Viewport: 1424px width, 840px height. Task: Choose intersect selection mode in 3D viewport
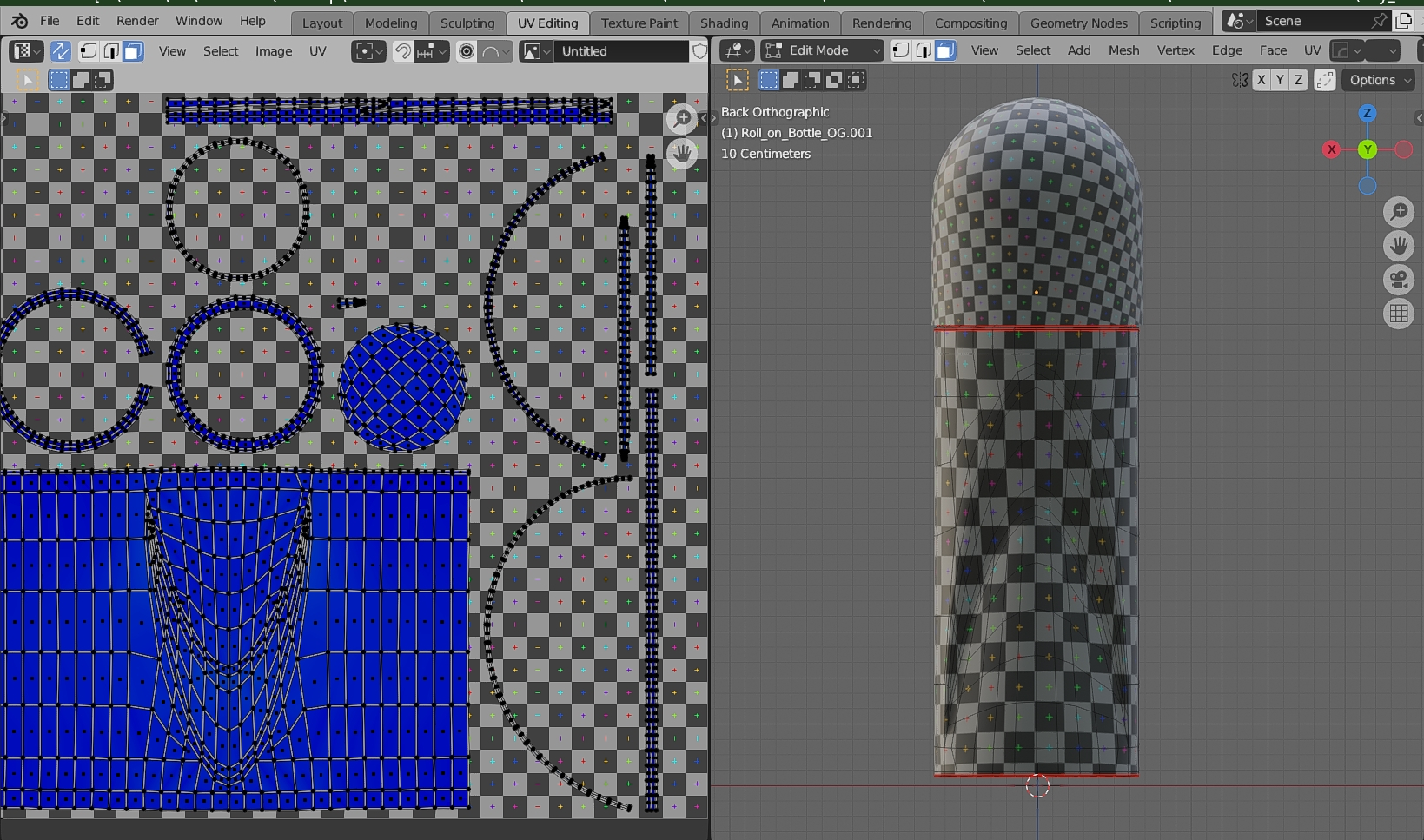(x=856, y=80)
